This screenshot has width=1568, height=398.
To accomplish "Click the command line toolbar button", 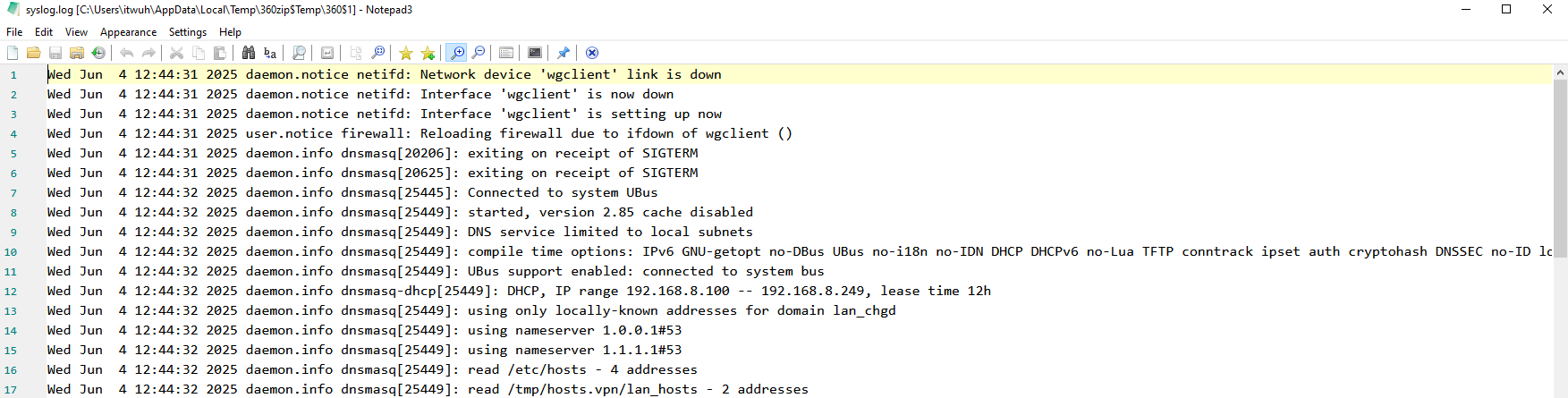I will [535, 53].
